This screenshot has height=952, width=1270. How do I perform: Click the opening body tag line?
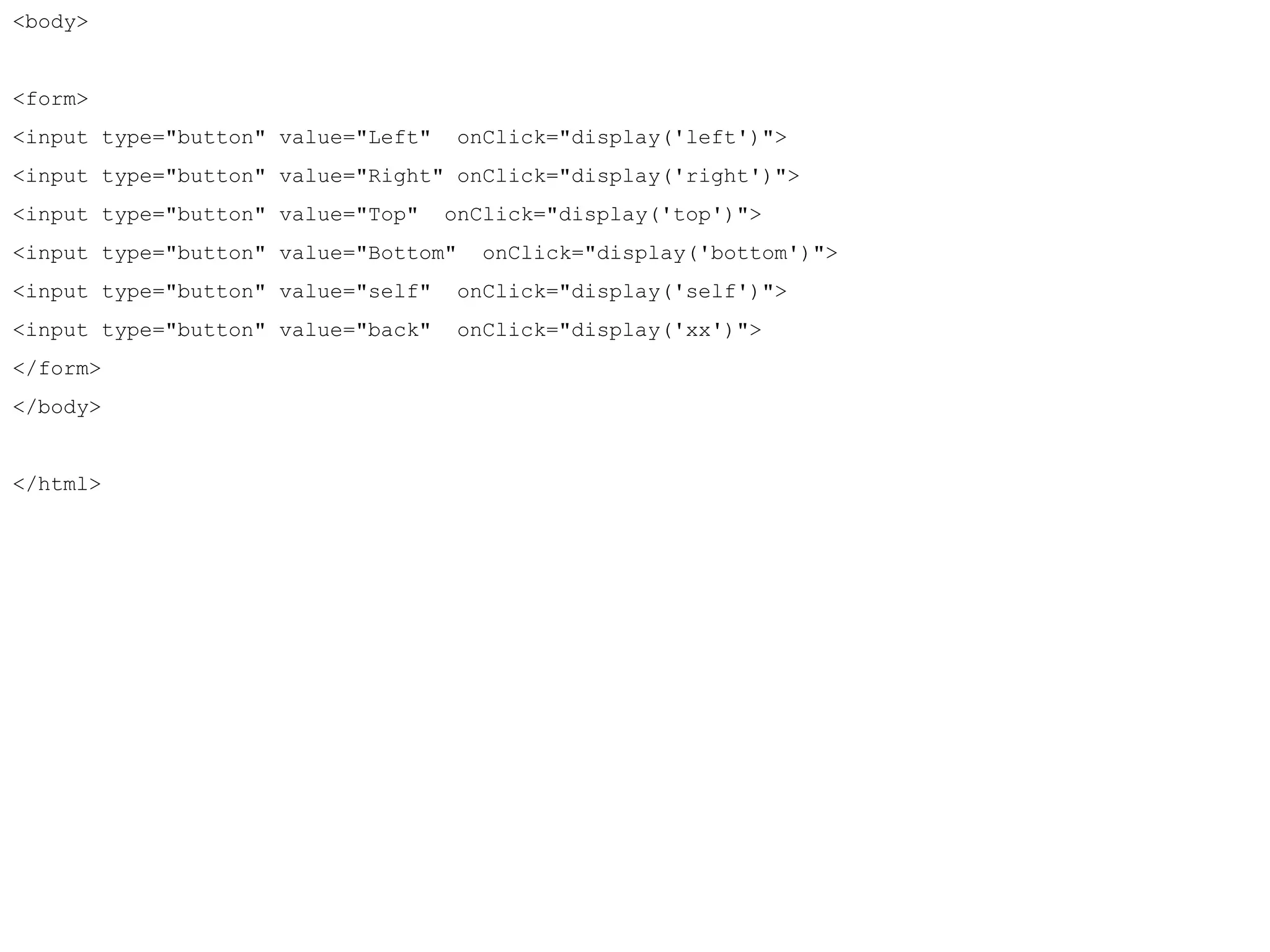click(x=51, y=22)
